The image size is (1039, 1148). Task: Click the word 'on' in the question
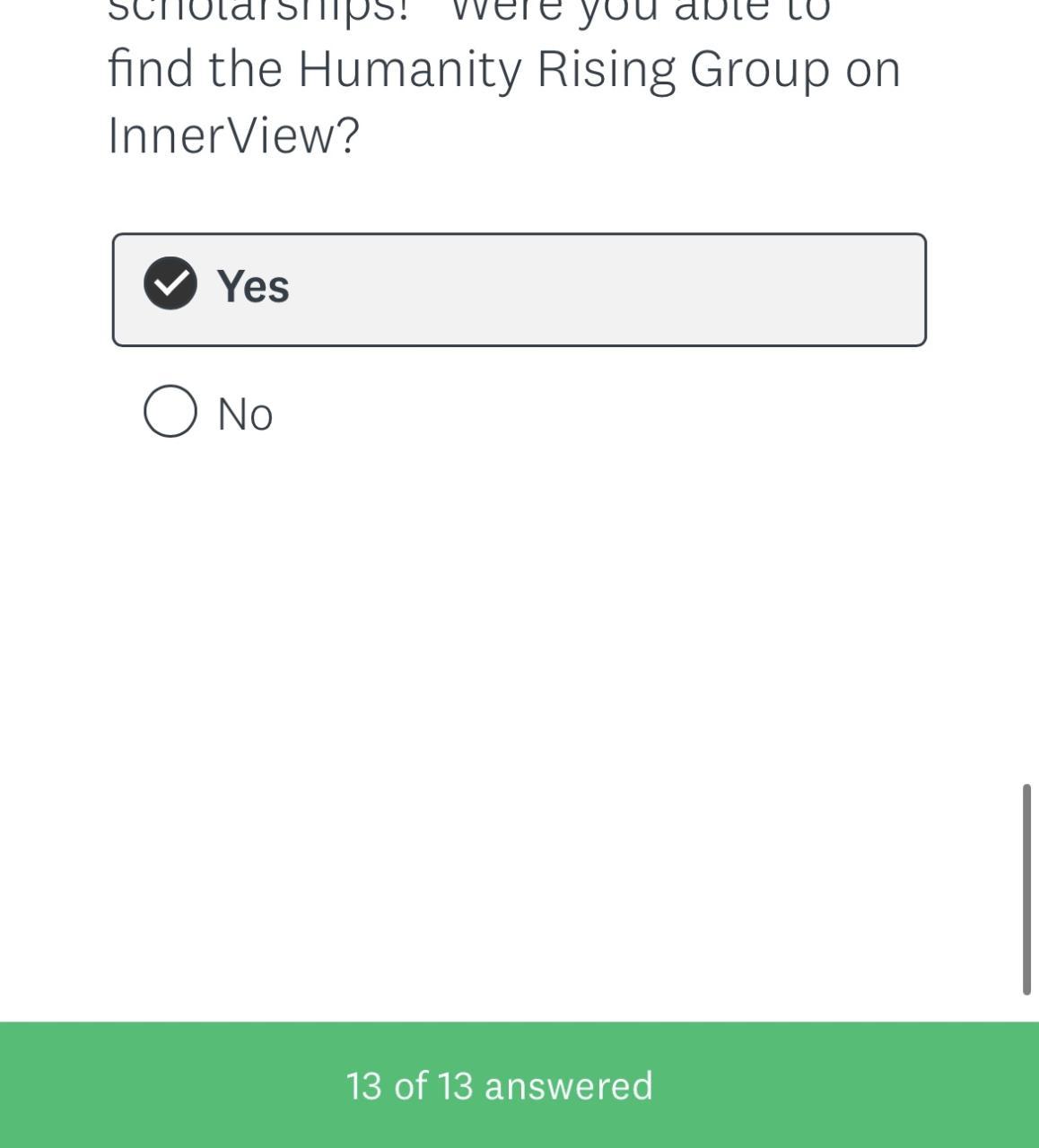873,69
